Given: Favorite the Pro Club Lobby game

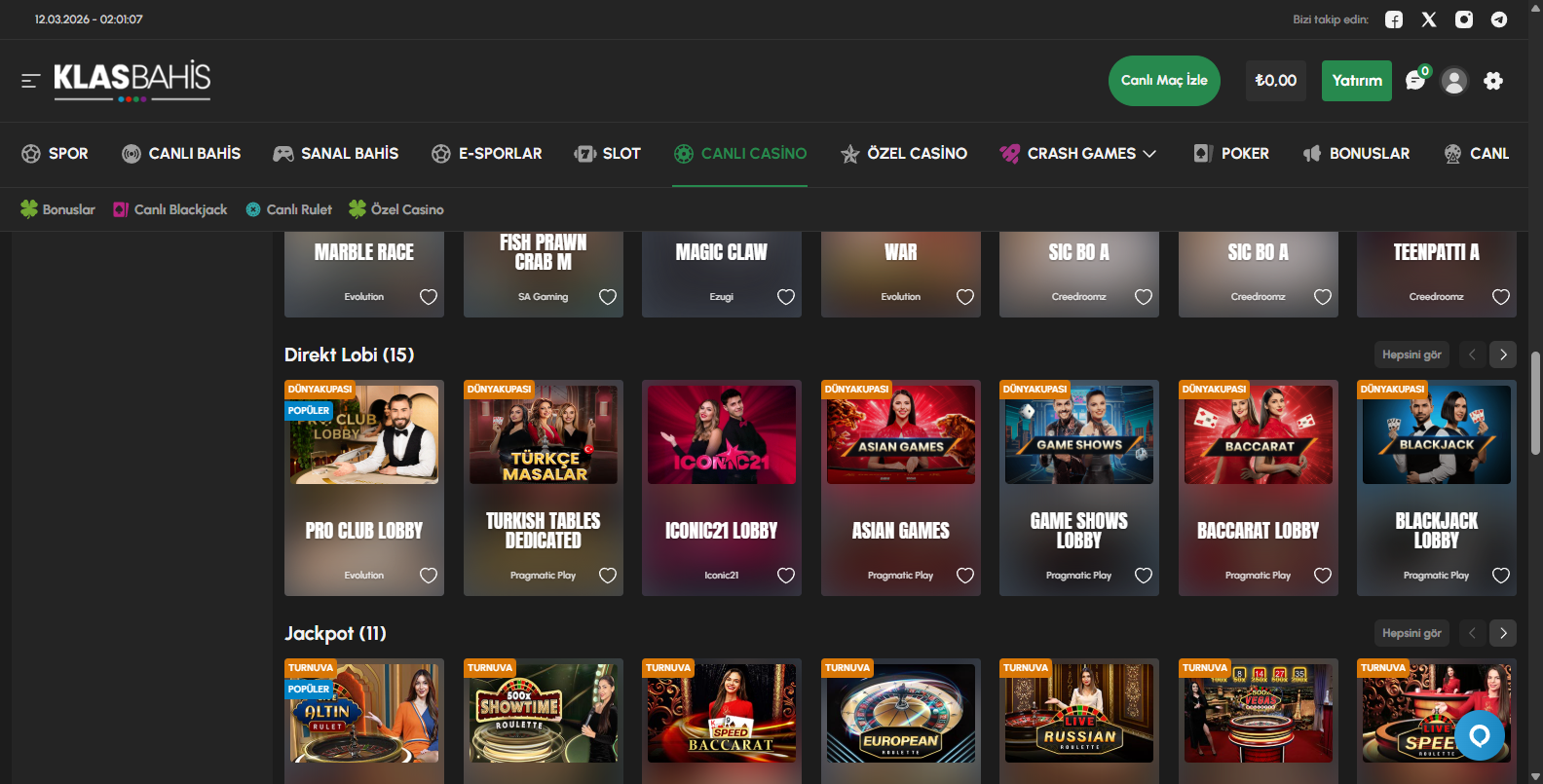Looking at the screenshot, I should 429,576.
